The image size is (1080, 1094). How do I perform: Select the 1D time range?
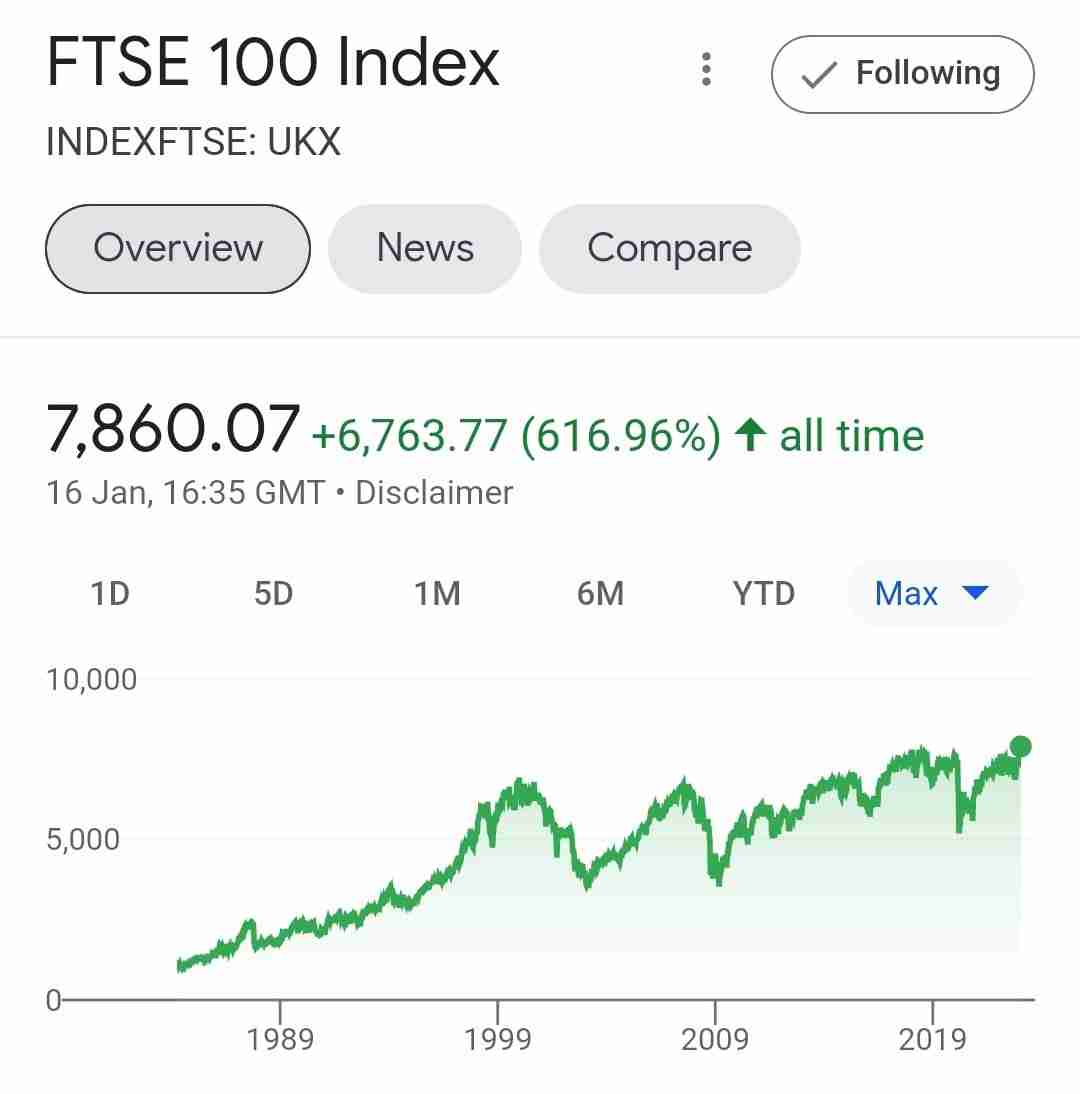[x=110, y=594]
